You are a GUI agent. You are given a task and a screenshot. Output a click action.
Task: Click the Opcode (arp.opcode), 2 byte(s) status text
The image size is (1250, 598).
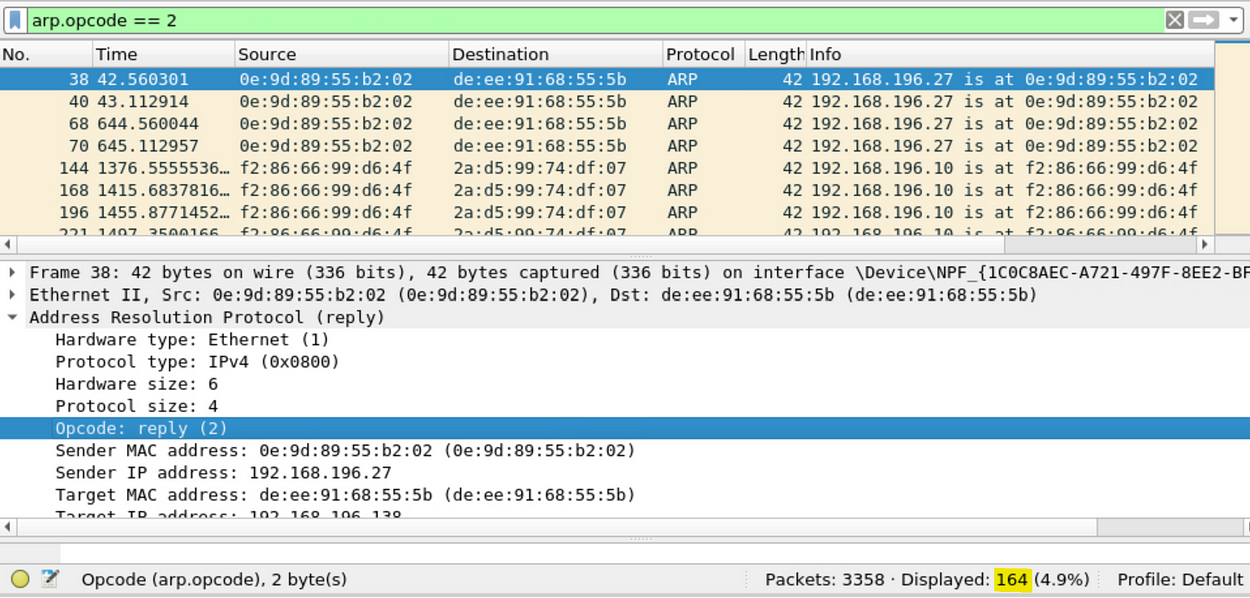(214, 579)
